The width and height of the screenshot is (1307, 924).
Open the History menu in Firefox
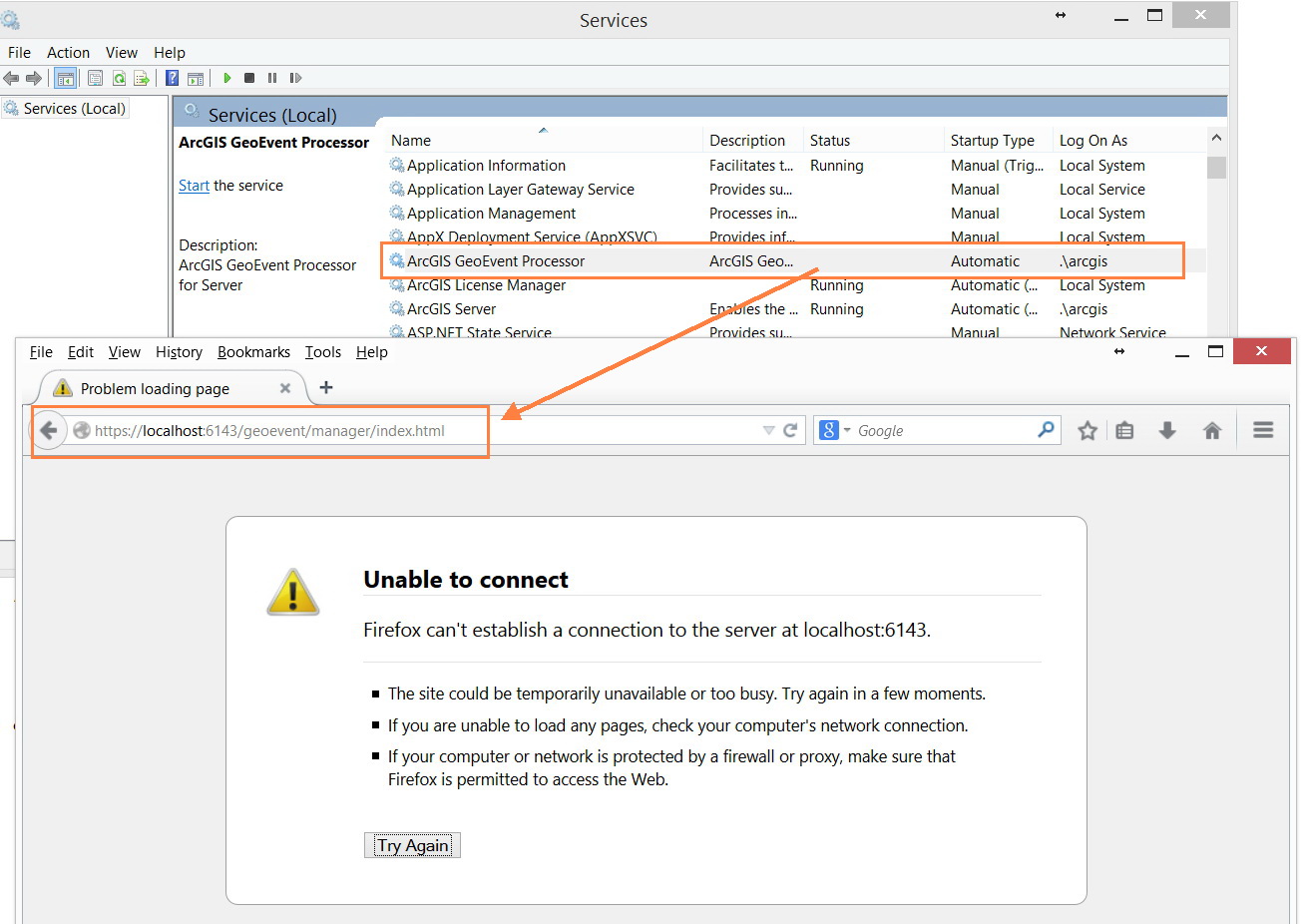tap(179, 352)
